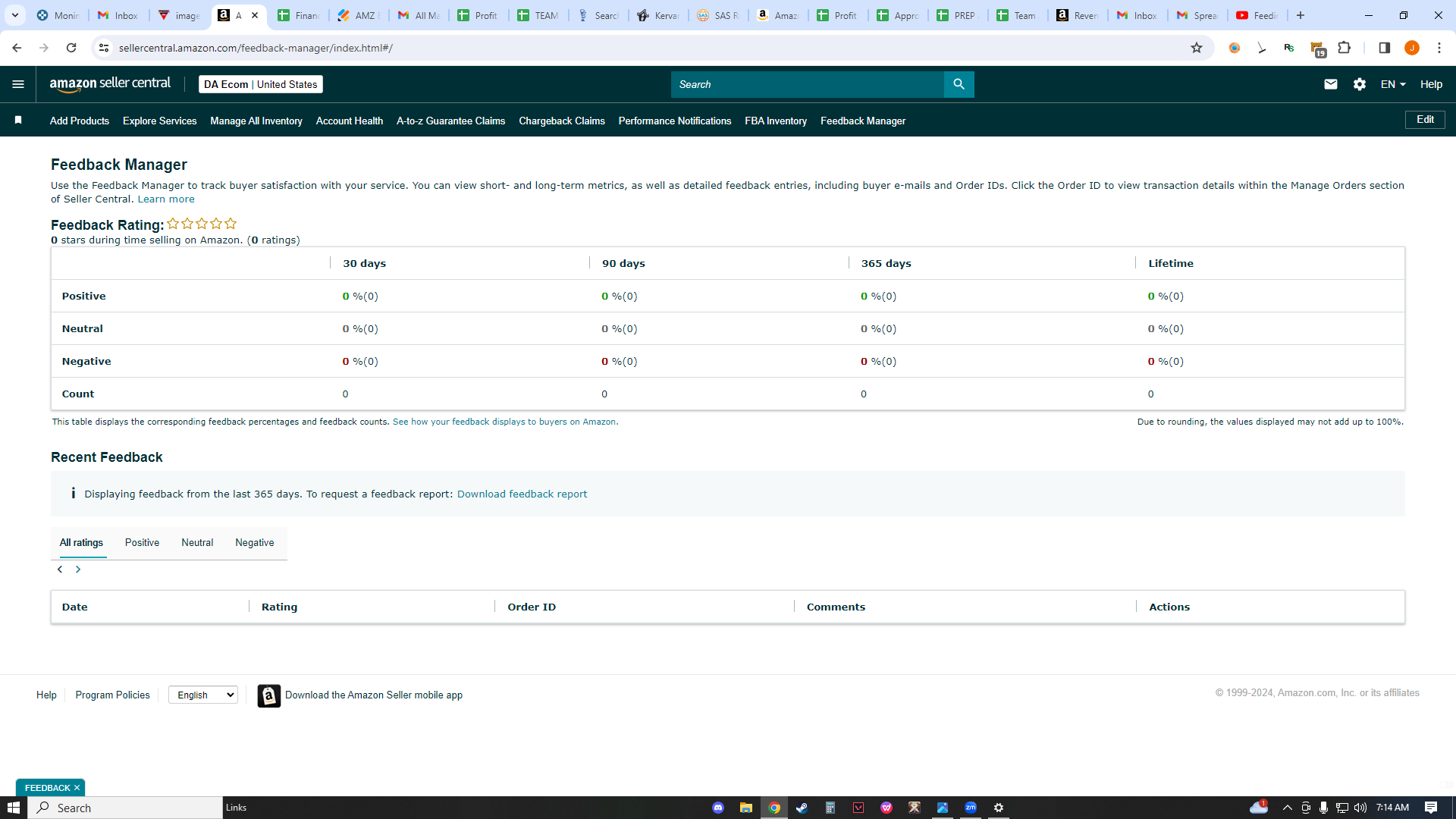Click the bookmark icon in favorites bar
The height and width of the screenshot is (819, 1456).
pyautogui.click(x=18, y=120)
